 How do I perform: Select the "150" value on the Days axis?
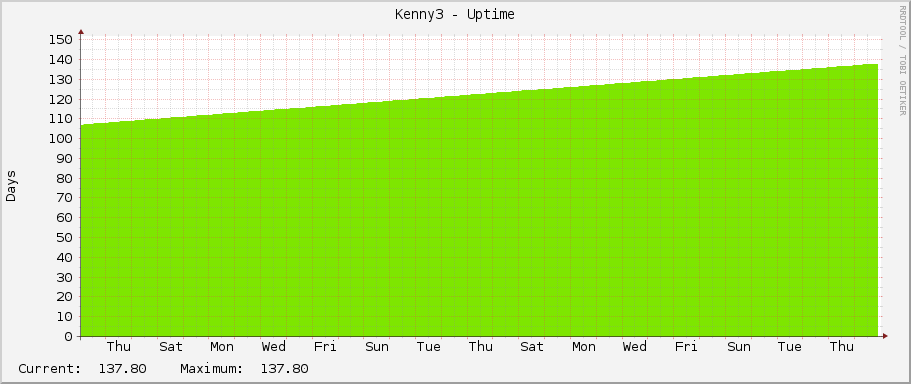point(61,40)
